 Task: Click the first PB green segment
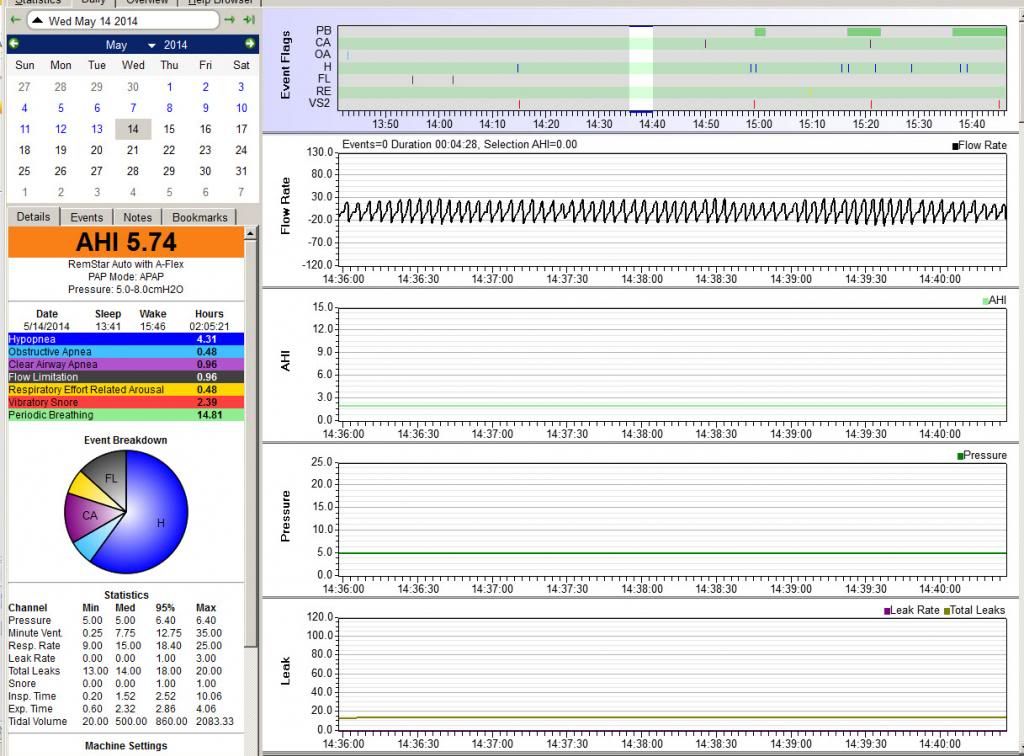(x=760, y=31)
